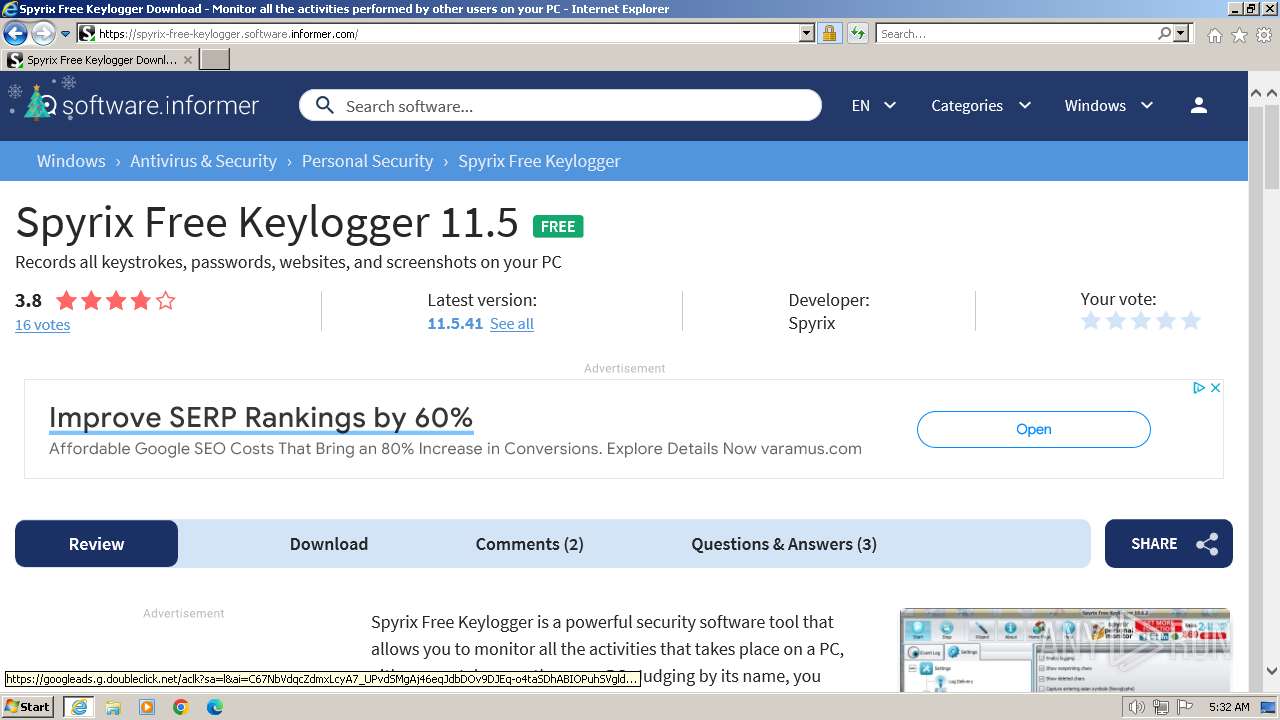1280x720 pixels.
Task: Open the media player taskbar icon
Action: (147, 707)
